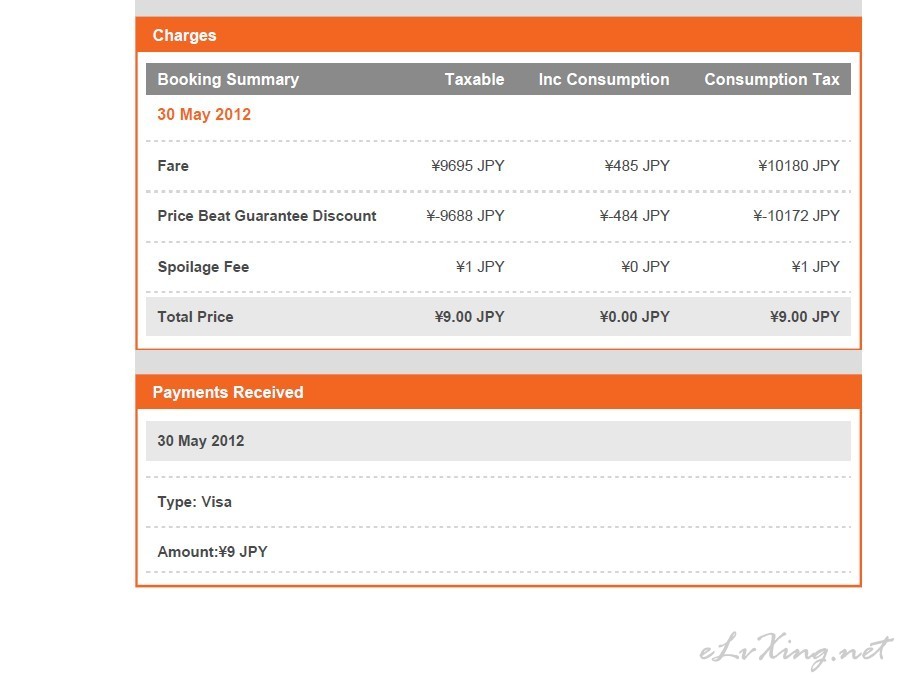Image resolution: width=904 pixels, height=684 pixels.
Task: Click the Fare row label
Action: tap(173, 166)
